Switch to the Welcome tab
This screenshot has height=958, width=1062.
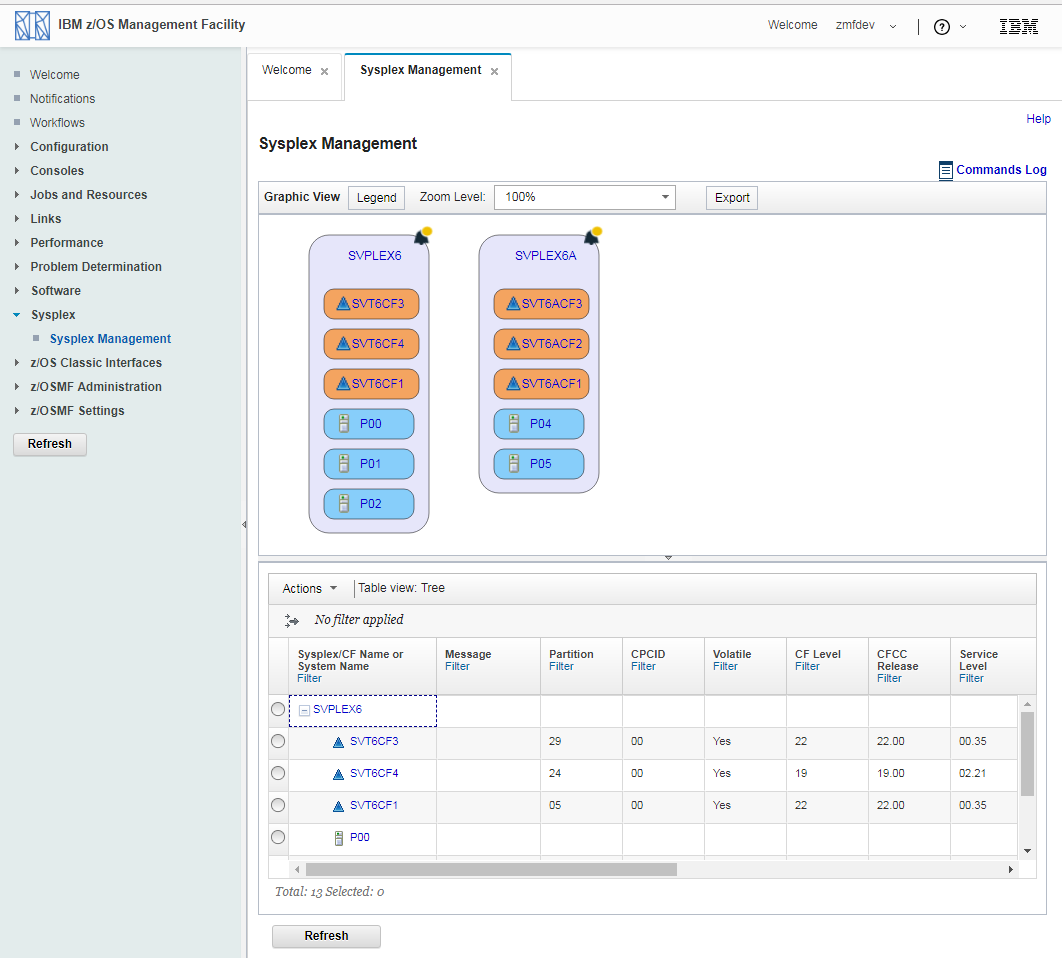tap(287, 71)
